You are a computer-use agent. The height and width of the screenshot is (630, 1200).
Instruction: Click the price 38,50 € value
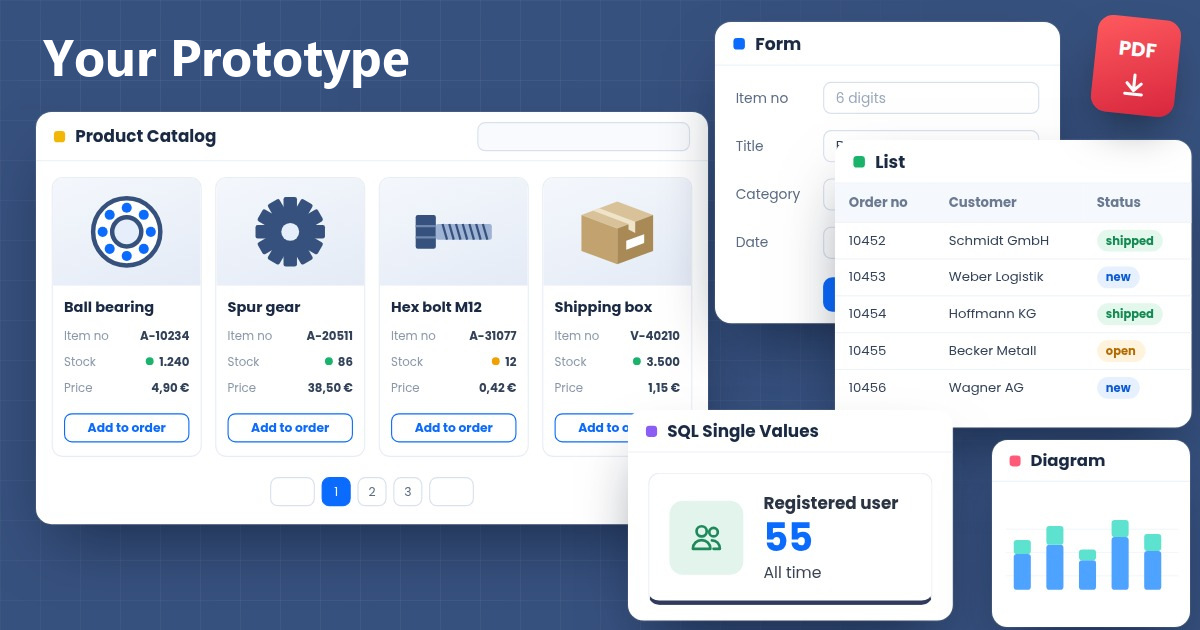pos(330,388)
